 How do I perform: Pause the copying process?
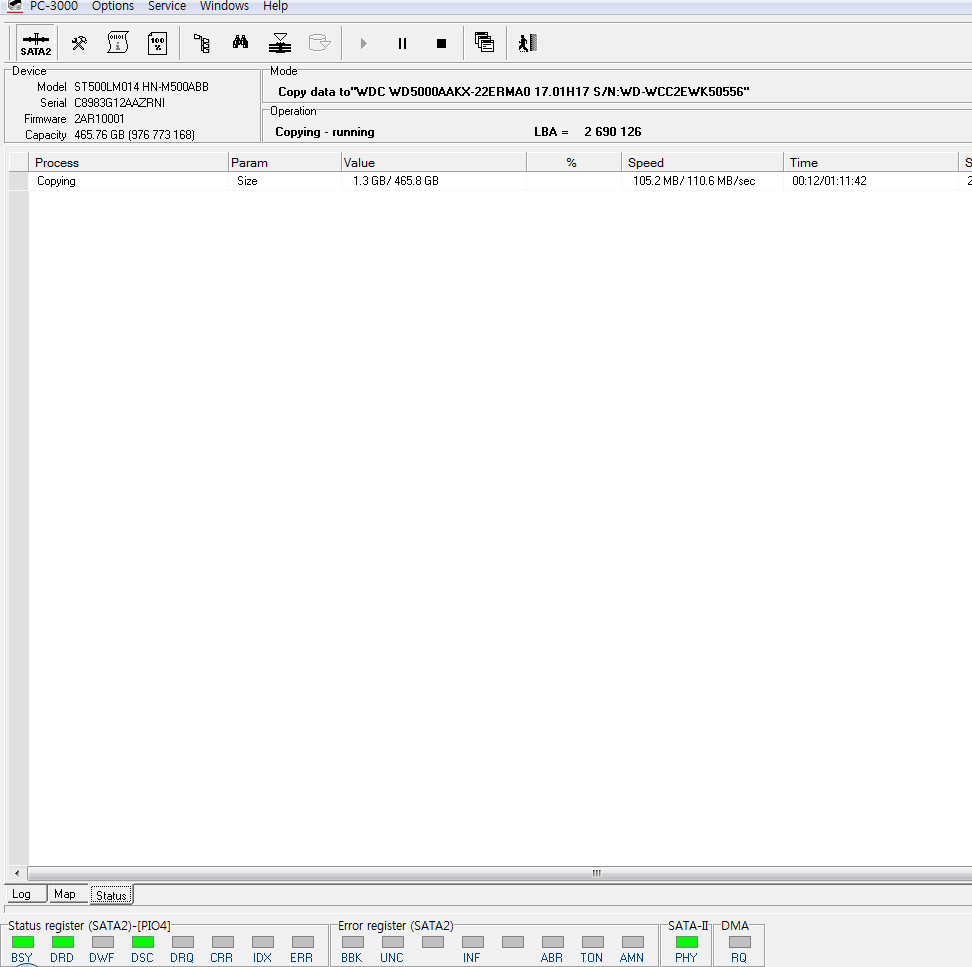point(402,43)
